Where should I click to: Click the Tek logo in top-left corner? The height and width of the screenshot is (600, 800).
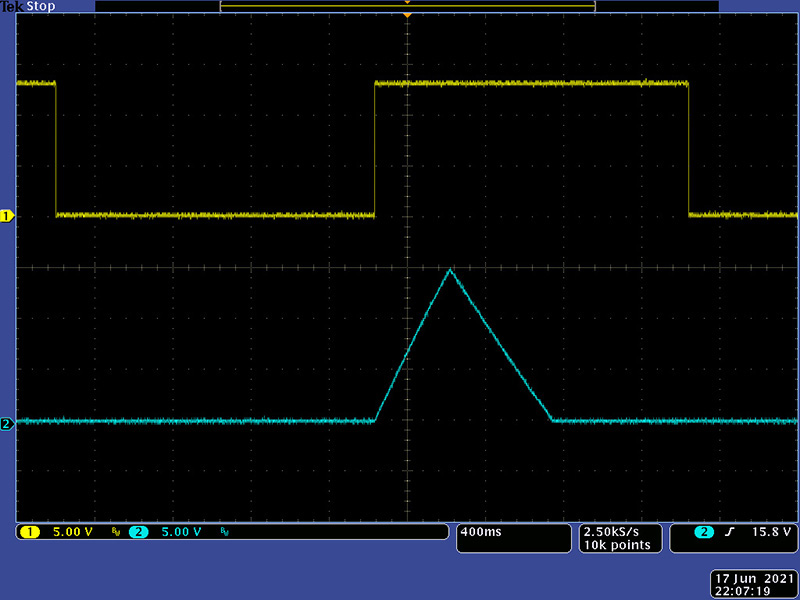pyautogui.click(x=12, y=6)
